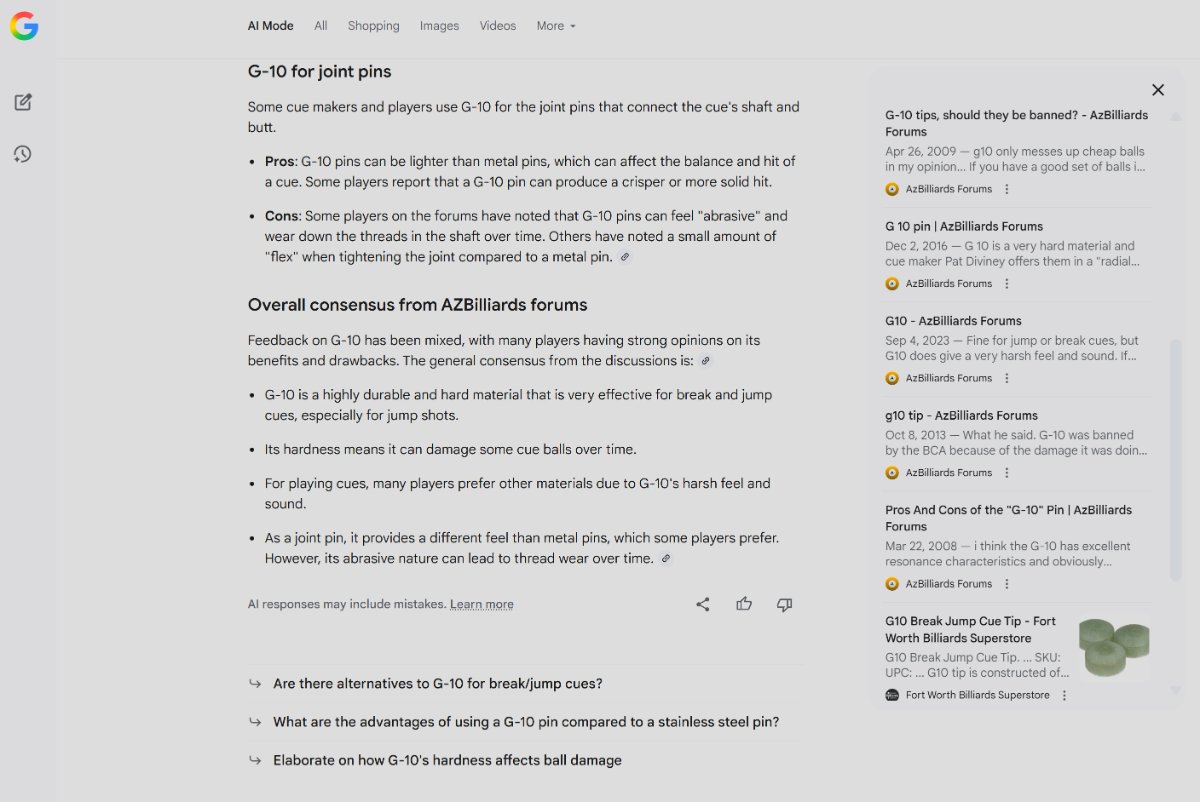
Task: Open source link icon after thread wear sentence
Action: coord(666,559)
